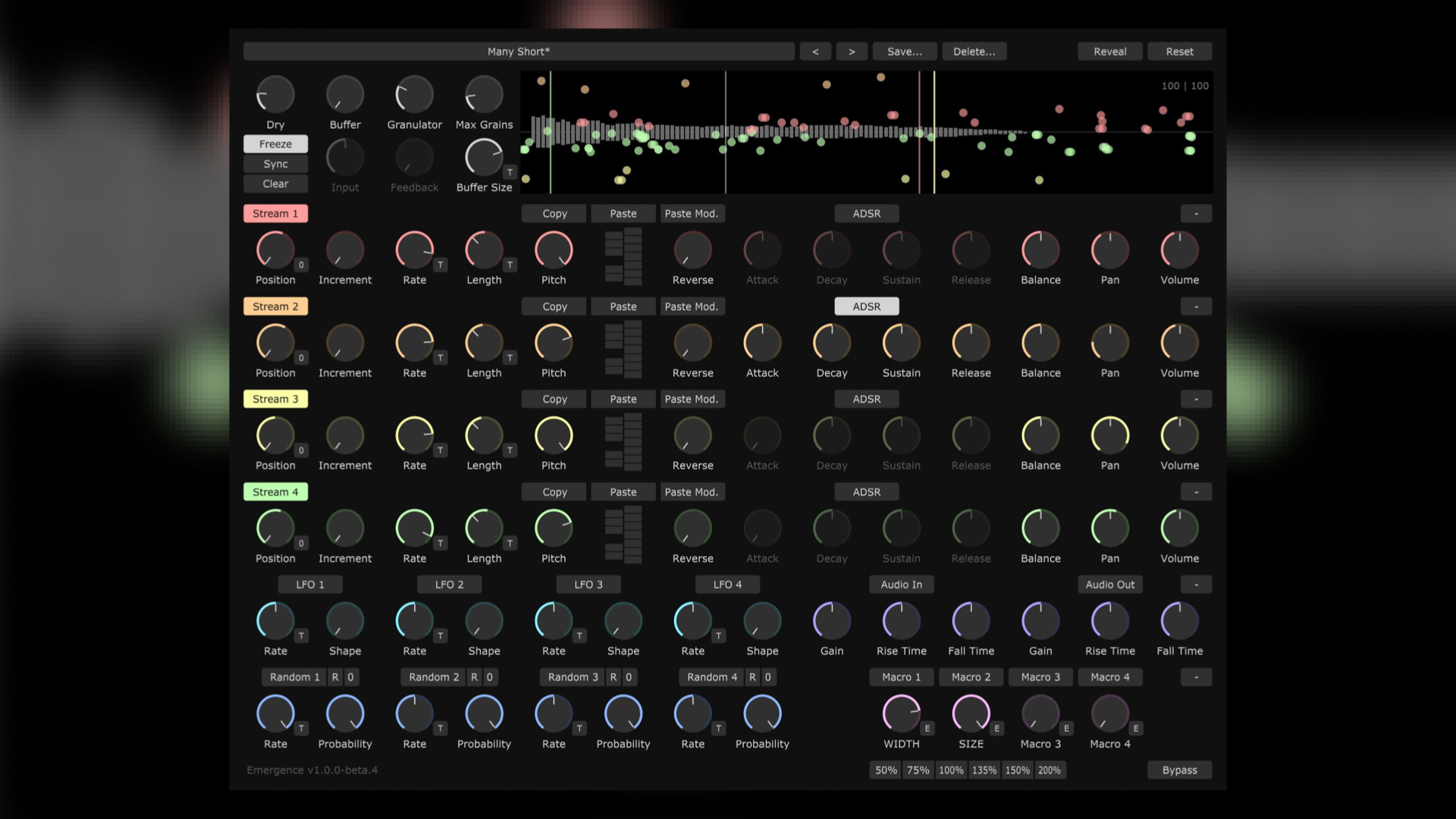Collapse the Macro row with minus button
Image resolution: width=1456 pixels, height=819 pixels.
click(1196, 677)
